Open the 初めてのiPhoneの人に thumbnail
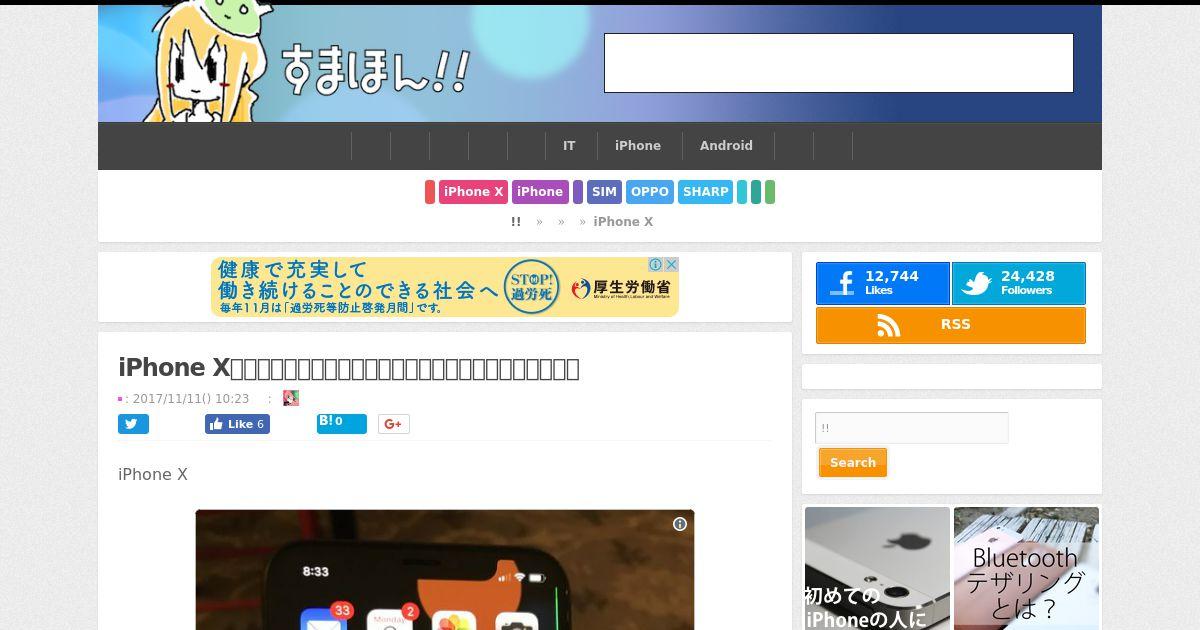Viewport: 1200px width, 630px height. coord(877,569)
